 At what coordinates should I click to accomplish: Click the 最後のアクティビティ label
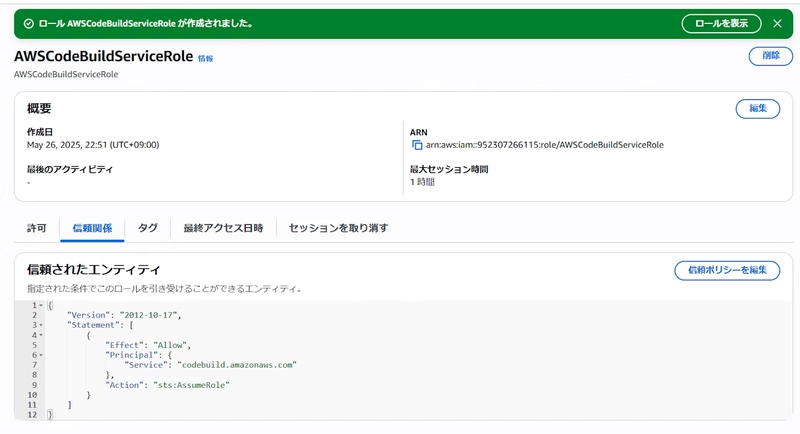pos(70,169)
